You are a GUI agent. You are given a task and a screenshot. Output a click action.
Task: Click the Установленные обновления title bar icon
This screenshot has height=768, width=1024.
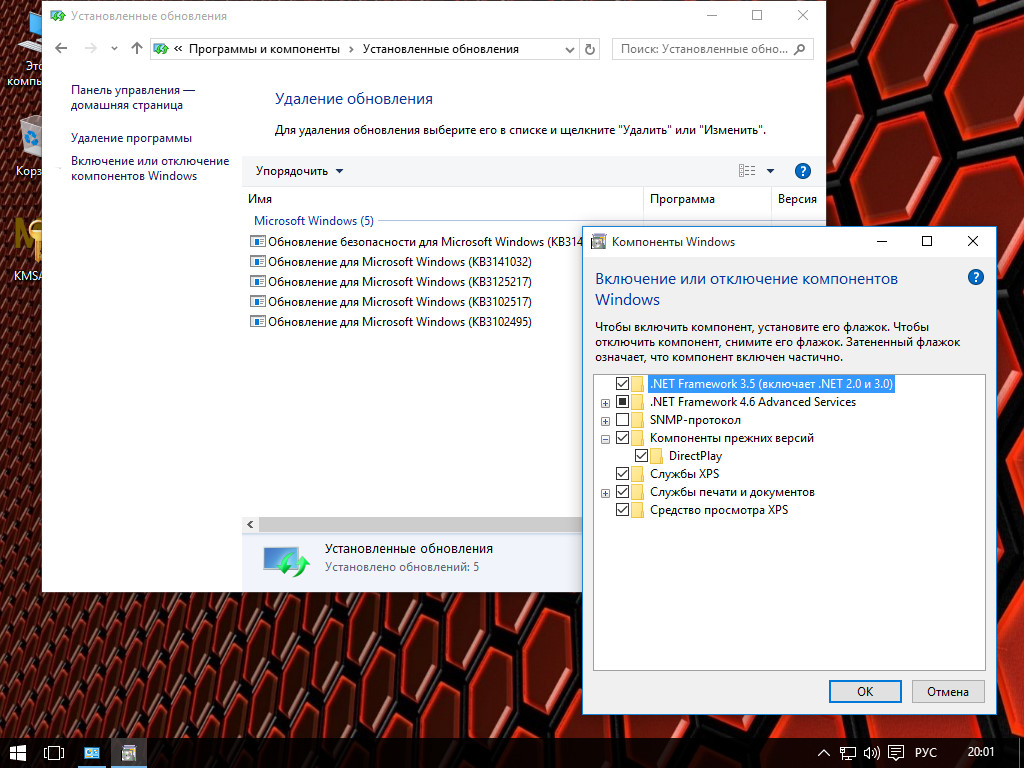(58, 16)
